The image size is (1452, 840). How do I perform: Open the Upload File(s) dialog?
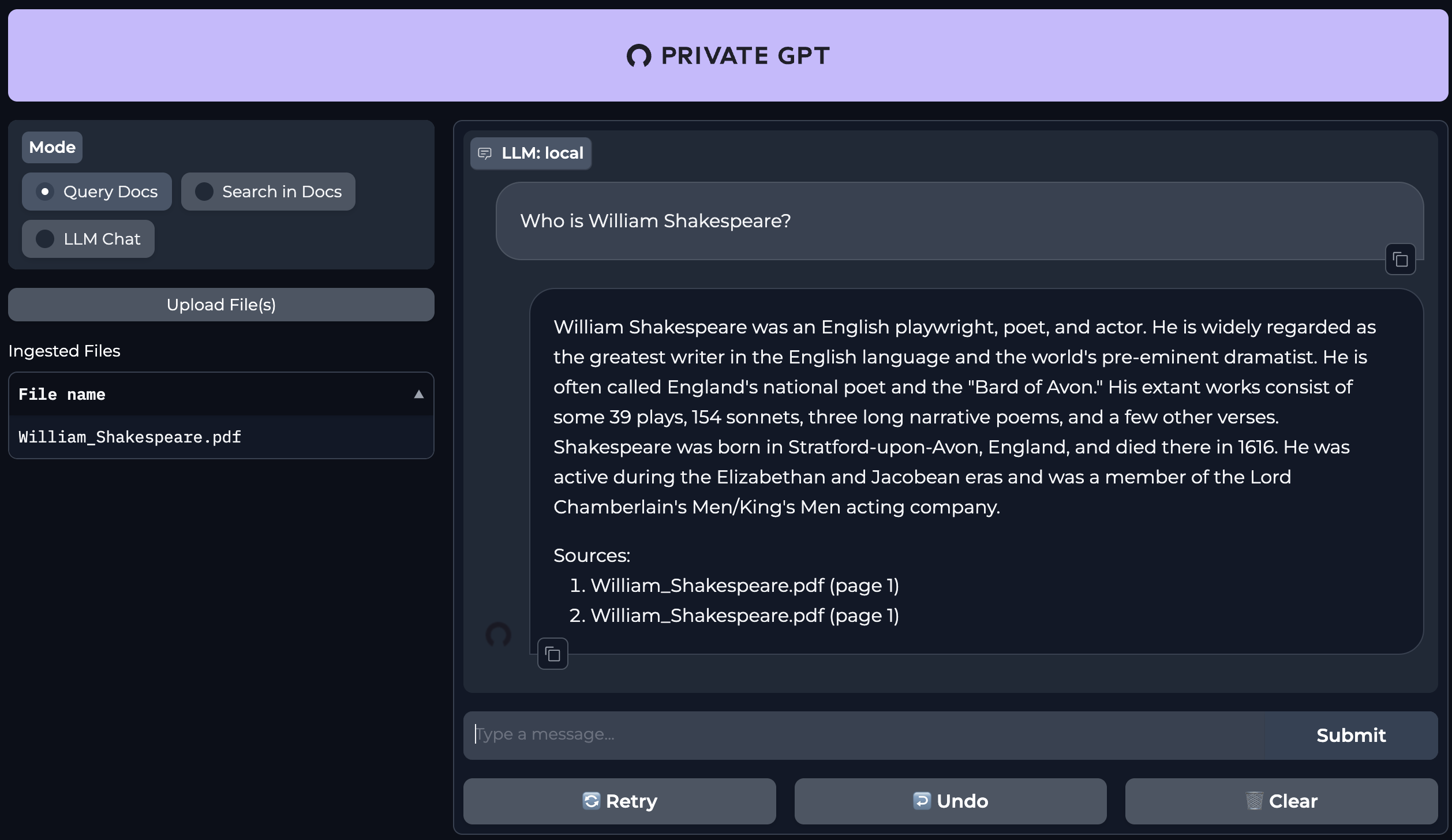221,305
